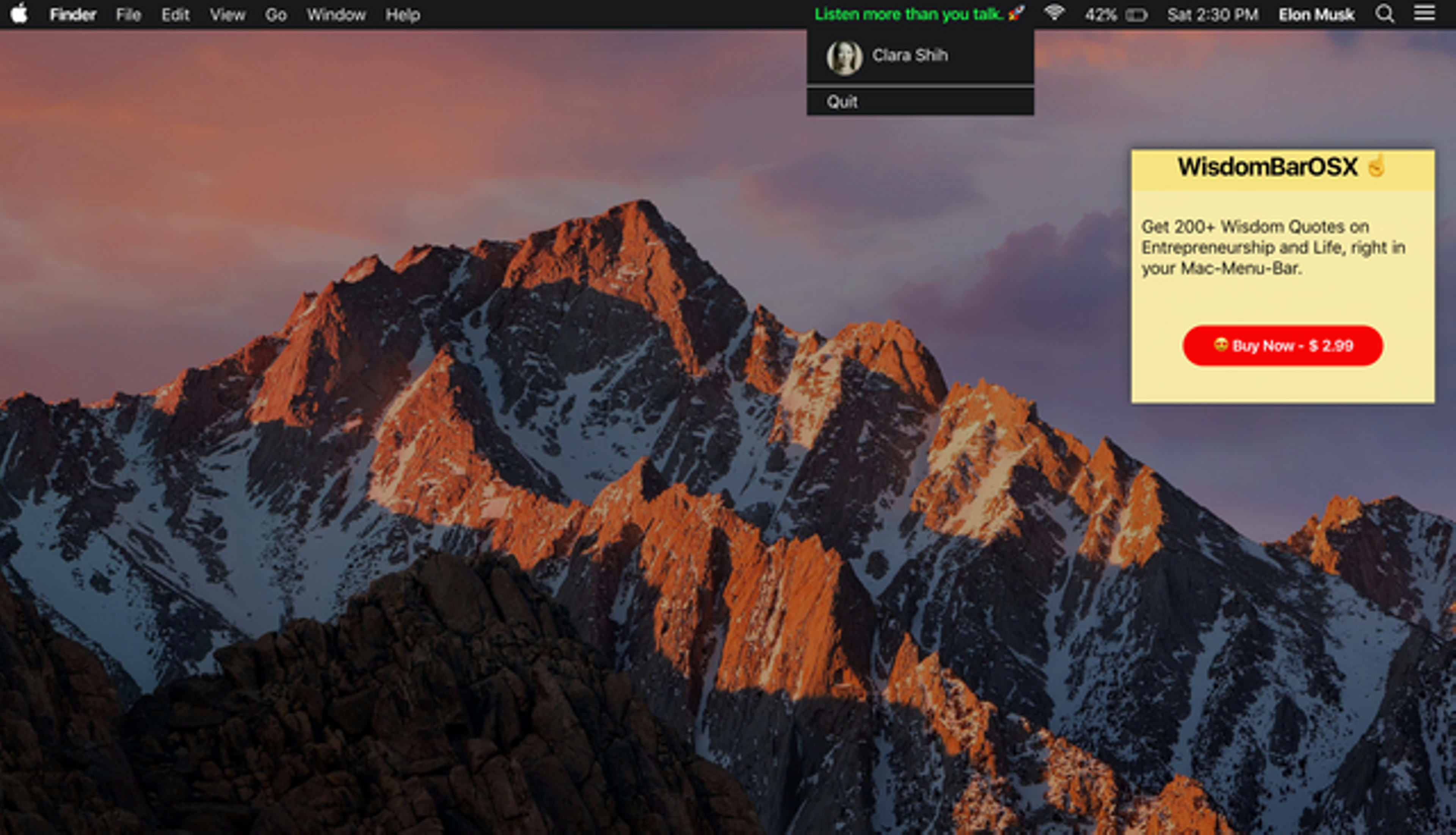This screenshot has width=1456, height=835.
Task: Open the Help menu
Action: click(403, 14)
